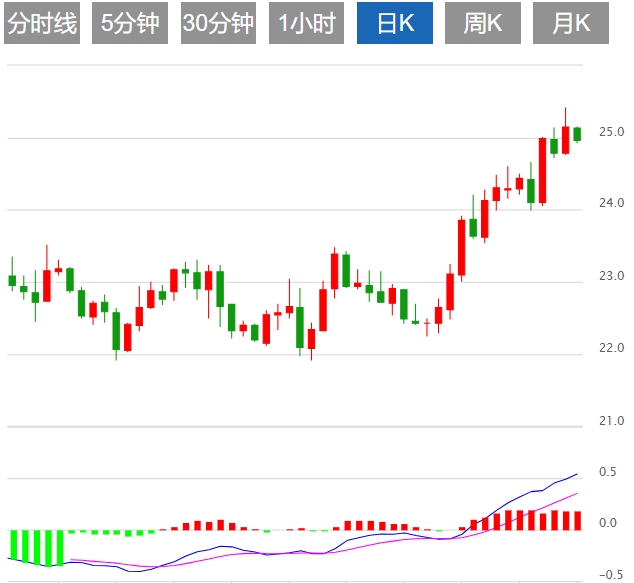The height and width of the screenshot is (583, 634).
Task: Select the highlighted 日K tab
Action: pyautogui.click(x=394, y=24)
